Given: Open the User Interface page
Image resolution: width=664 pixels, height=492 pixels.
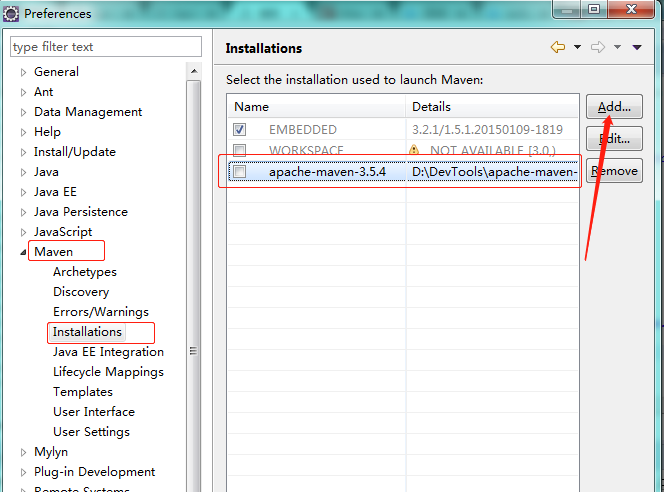Looking at the screenshot, I should (94, 412).
